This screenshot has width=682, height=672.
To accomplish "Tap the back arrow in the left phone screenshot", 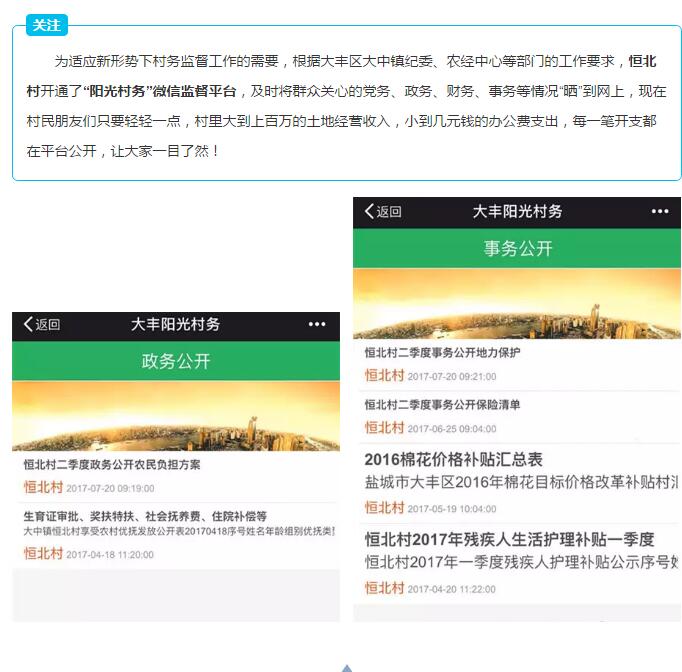I will click(41, 324).
